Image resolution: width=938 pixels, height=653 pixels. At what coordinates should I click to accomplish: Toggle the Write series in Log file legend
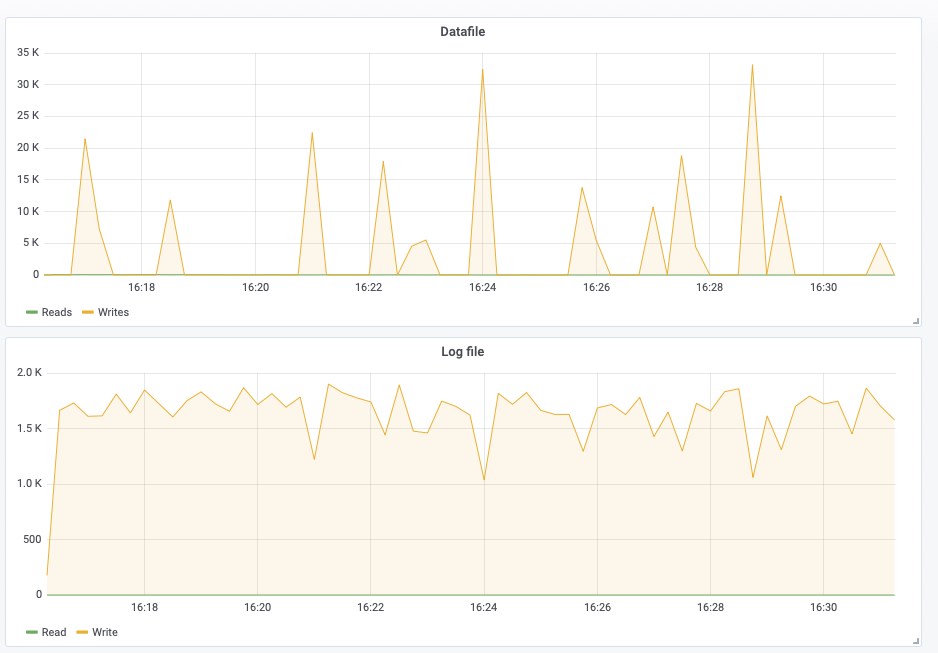(x=105, y=632)
